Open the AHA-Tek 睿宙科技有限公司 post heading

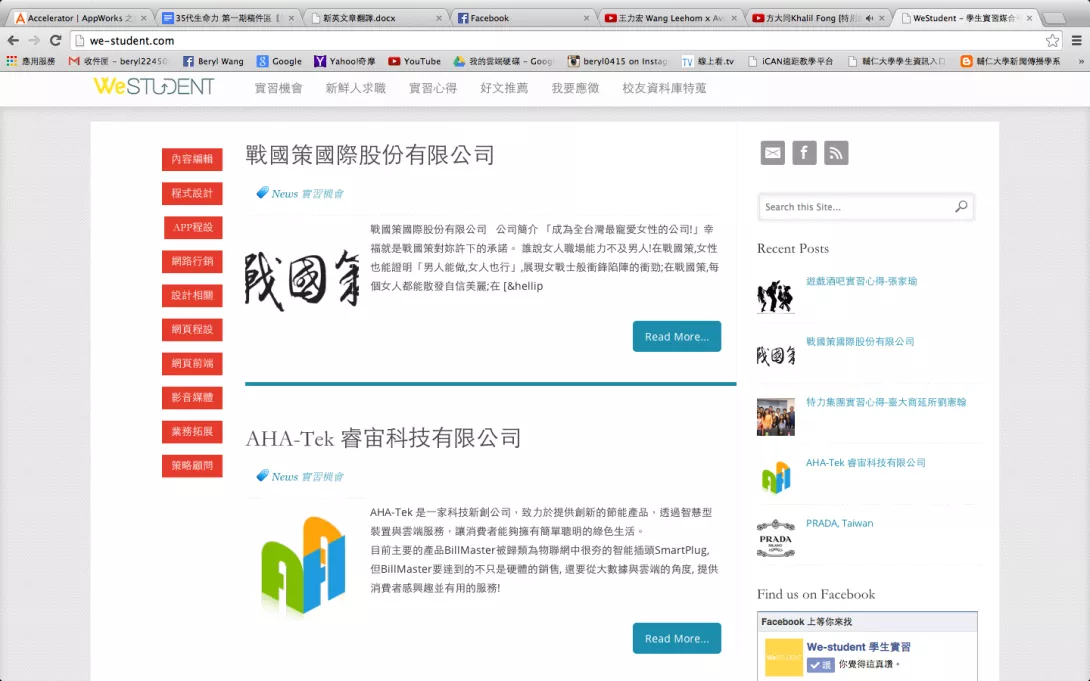(x=383, y=438)
